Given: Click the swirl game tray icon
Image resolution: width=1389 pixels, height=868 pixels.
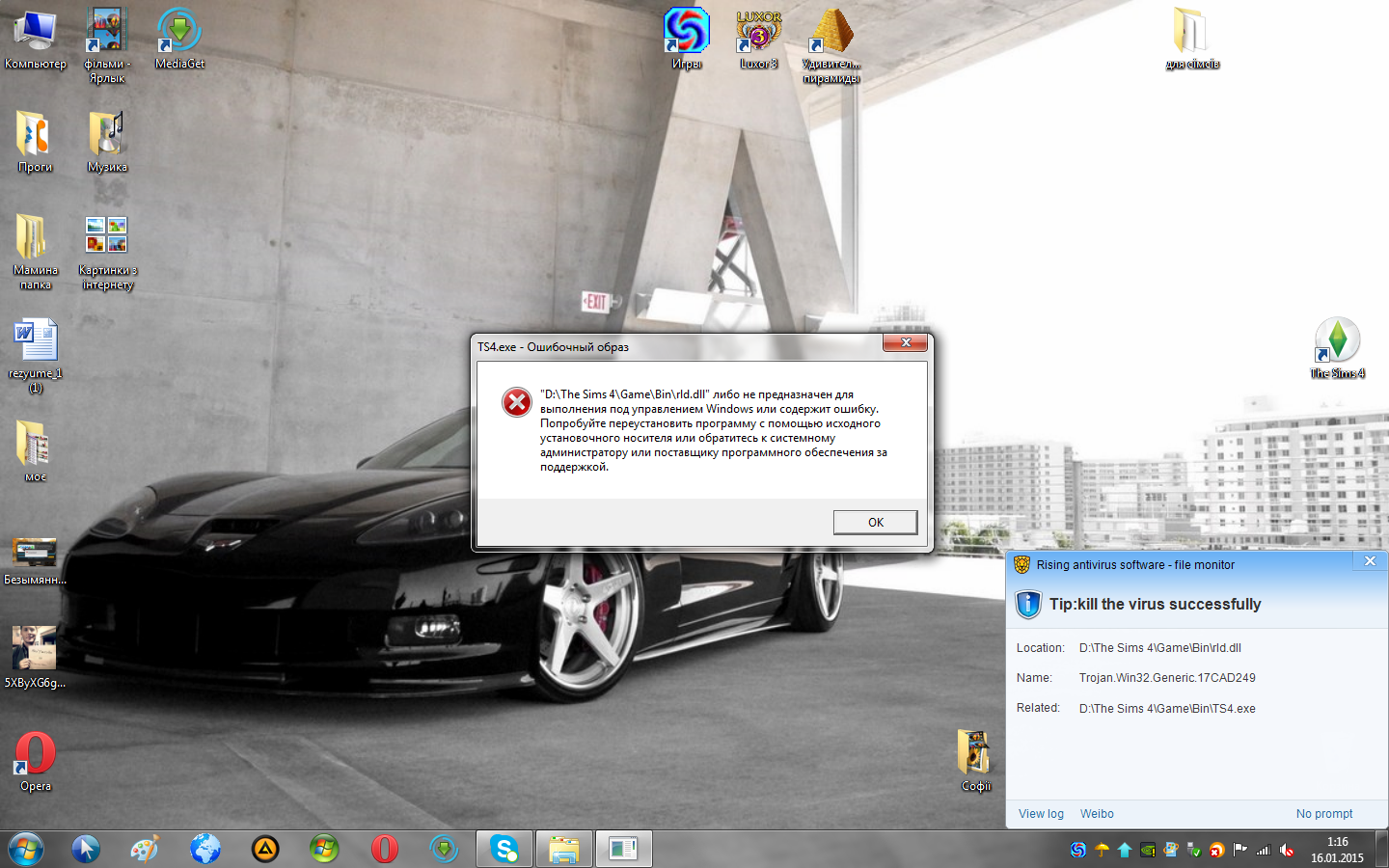Looking at the screenshot, I should pyautogui.click(x=1077, y=850).
